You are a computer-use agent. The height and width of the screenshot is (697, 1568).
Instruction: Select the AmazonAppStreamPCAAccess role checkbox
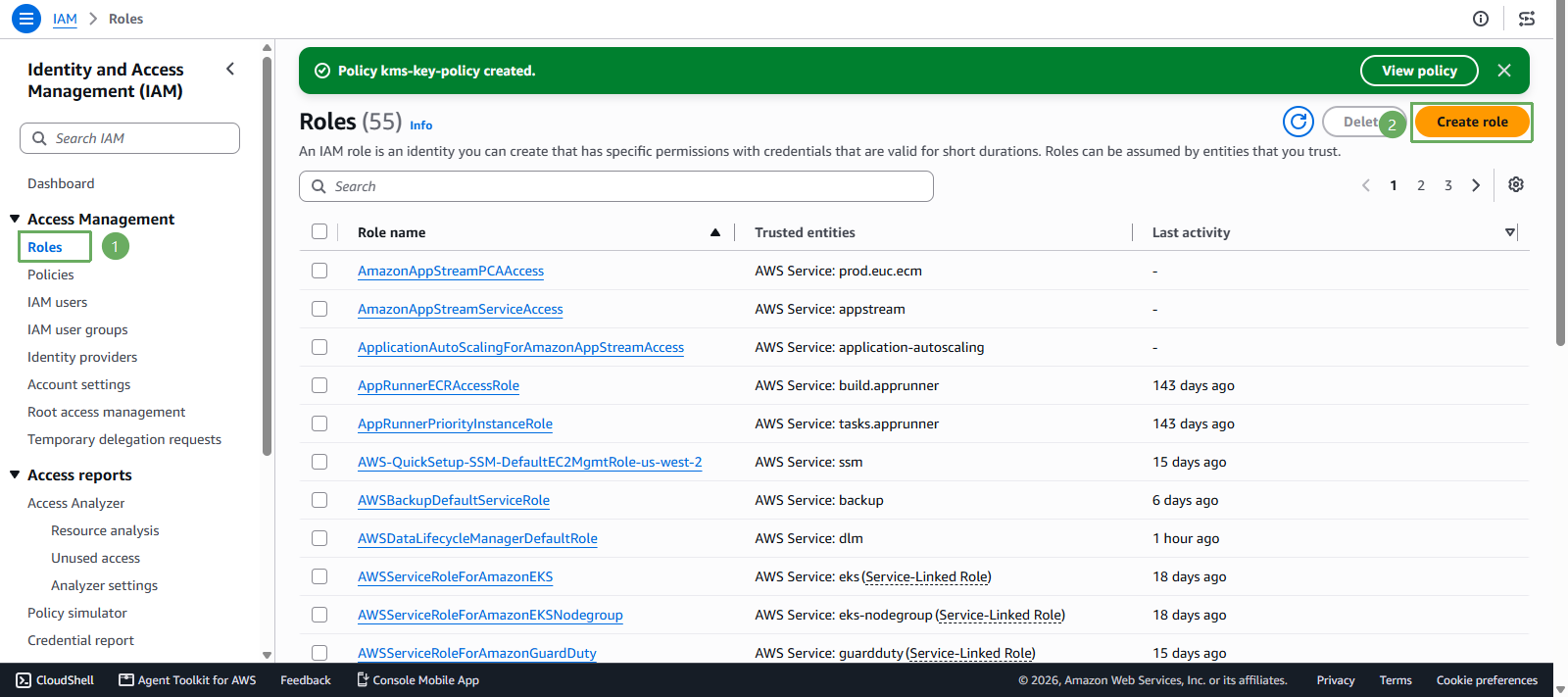click(x=319, y=271)
